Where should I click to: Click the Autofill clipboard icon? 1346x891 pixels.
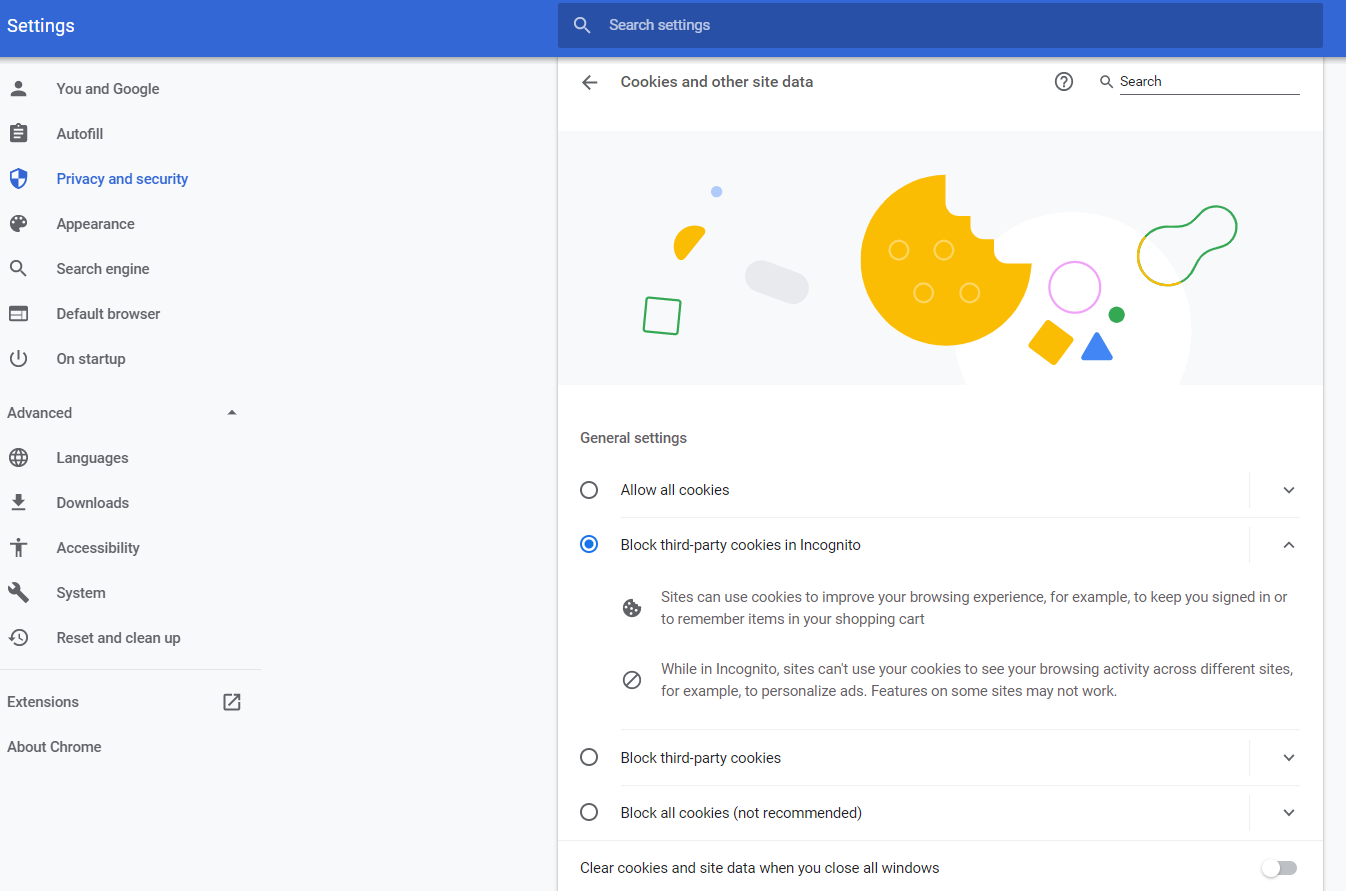click(18, 134)
